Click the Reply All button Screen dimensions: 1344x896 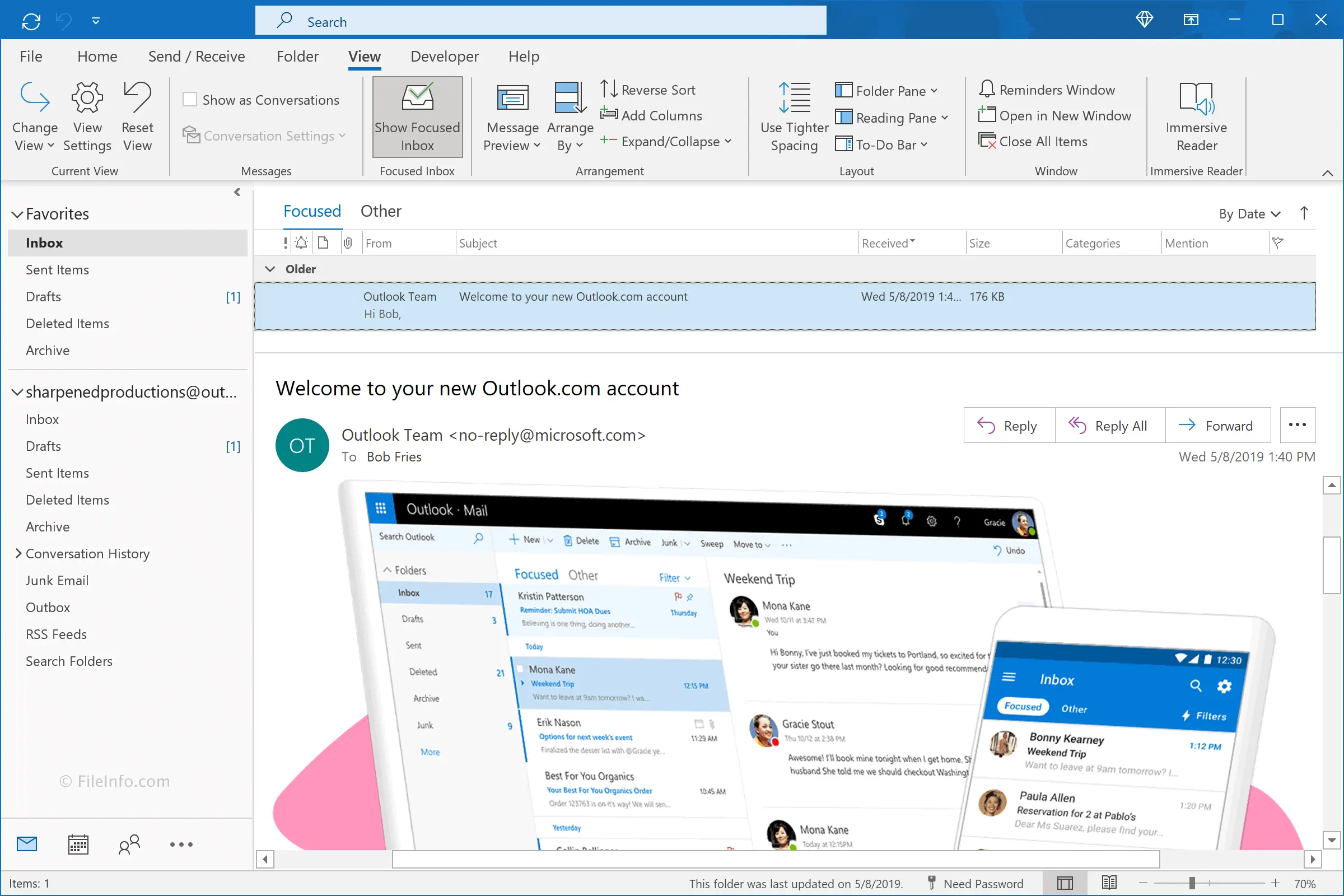coord(1109,426)
